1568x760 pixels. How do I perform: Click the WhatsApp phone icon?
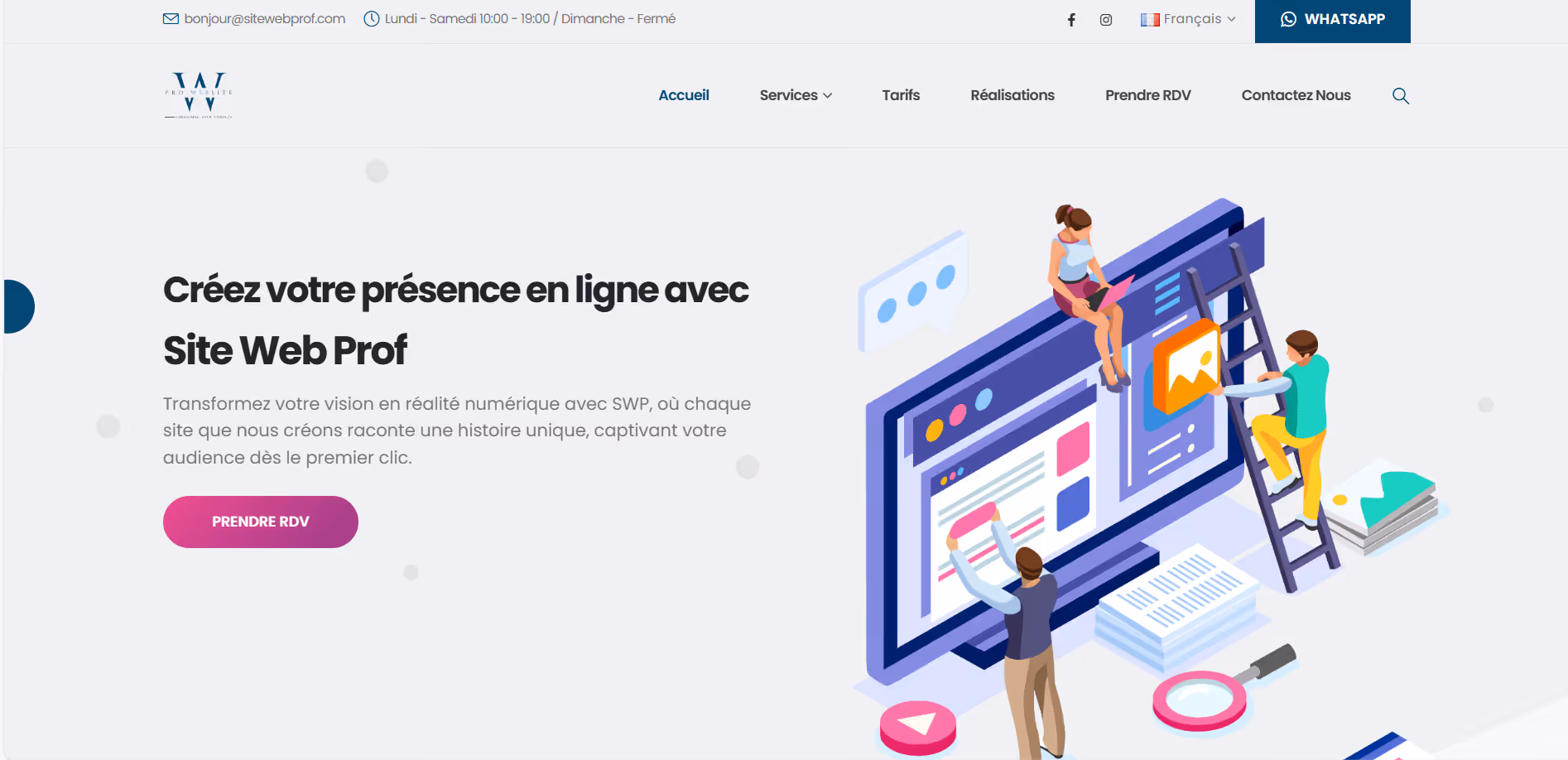pos(1289,19)
